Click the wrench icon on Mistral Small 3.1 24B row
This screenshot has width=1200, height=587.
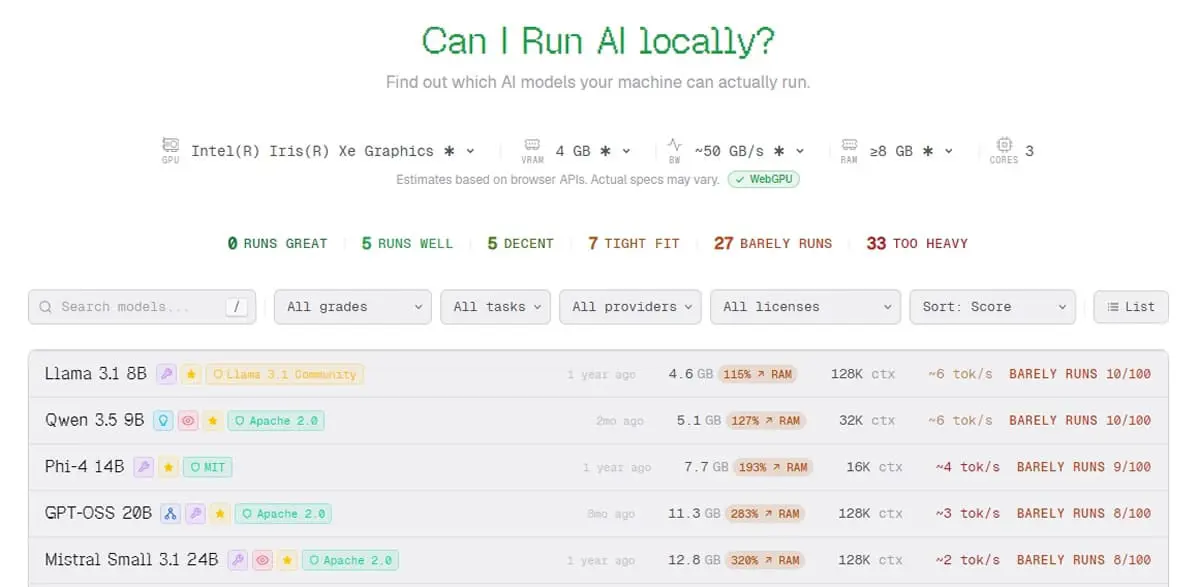[x=237, y=560]
